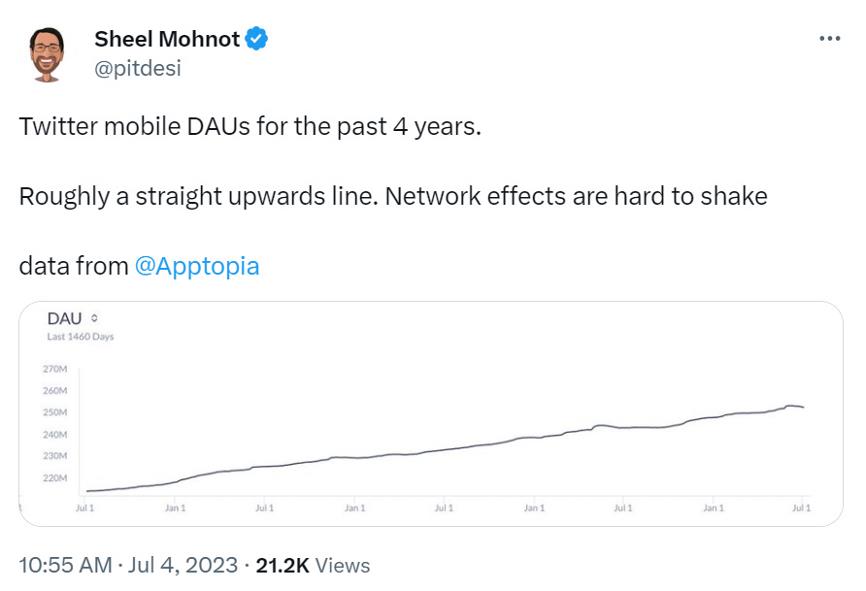The width and height of the screenshot is (866, 591).
Task: Open the @Apptopia mention link
Action: click(196, 267)
